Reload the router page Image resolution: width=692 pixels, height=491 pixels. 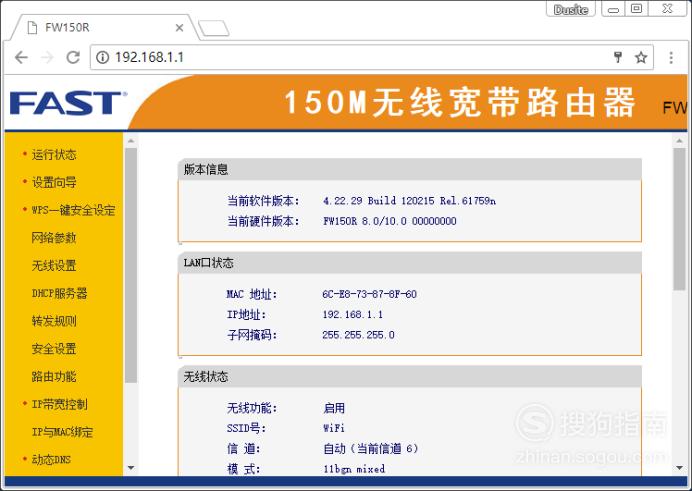point(73,57)
